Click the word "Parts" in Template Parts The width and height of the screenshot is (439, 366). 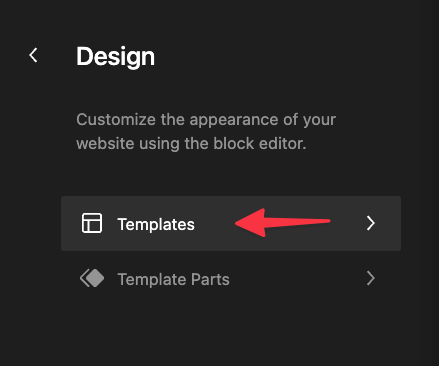point(210,279)
